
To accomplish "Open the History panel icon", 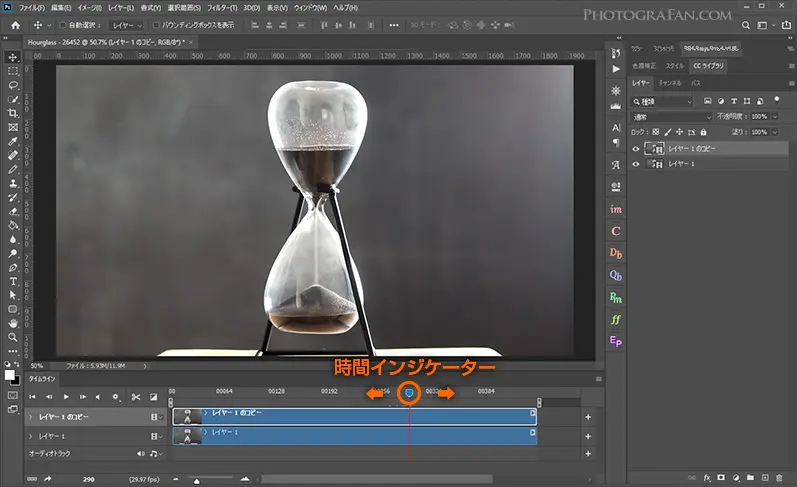I will click(x=616, y=53).
